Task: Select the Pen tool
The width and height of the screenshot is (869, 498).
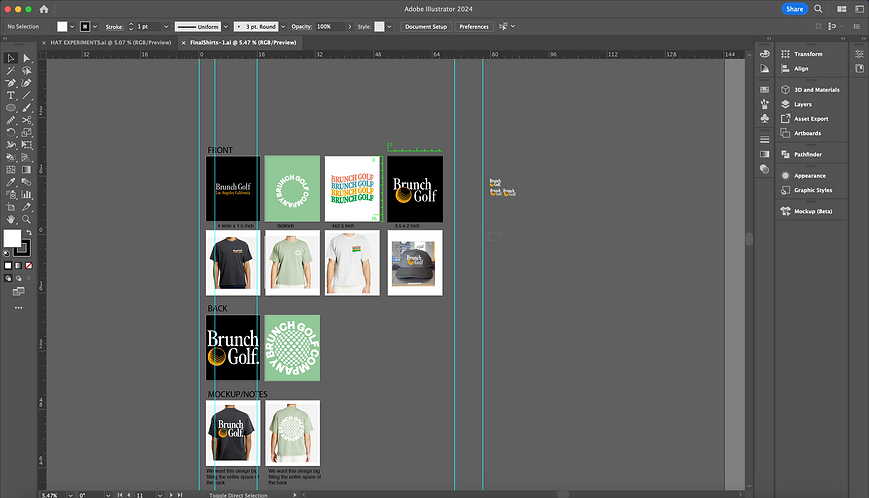Action: (11, 83)
